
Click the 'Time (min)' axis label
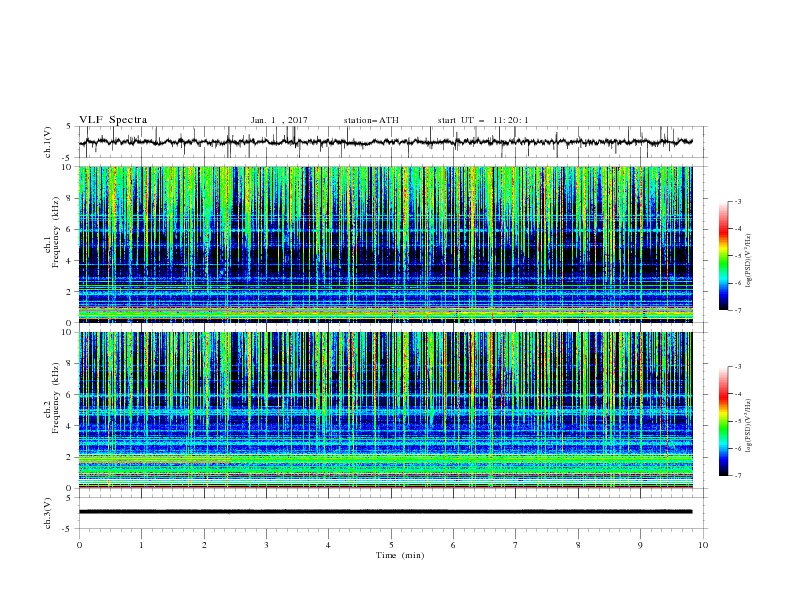pyautogui.click(x=400, y=555)
